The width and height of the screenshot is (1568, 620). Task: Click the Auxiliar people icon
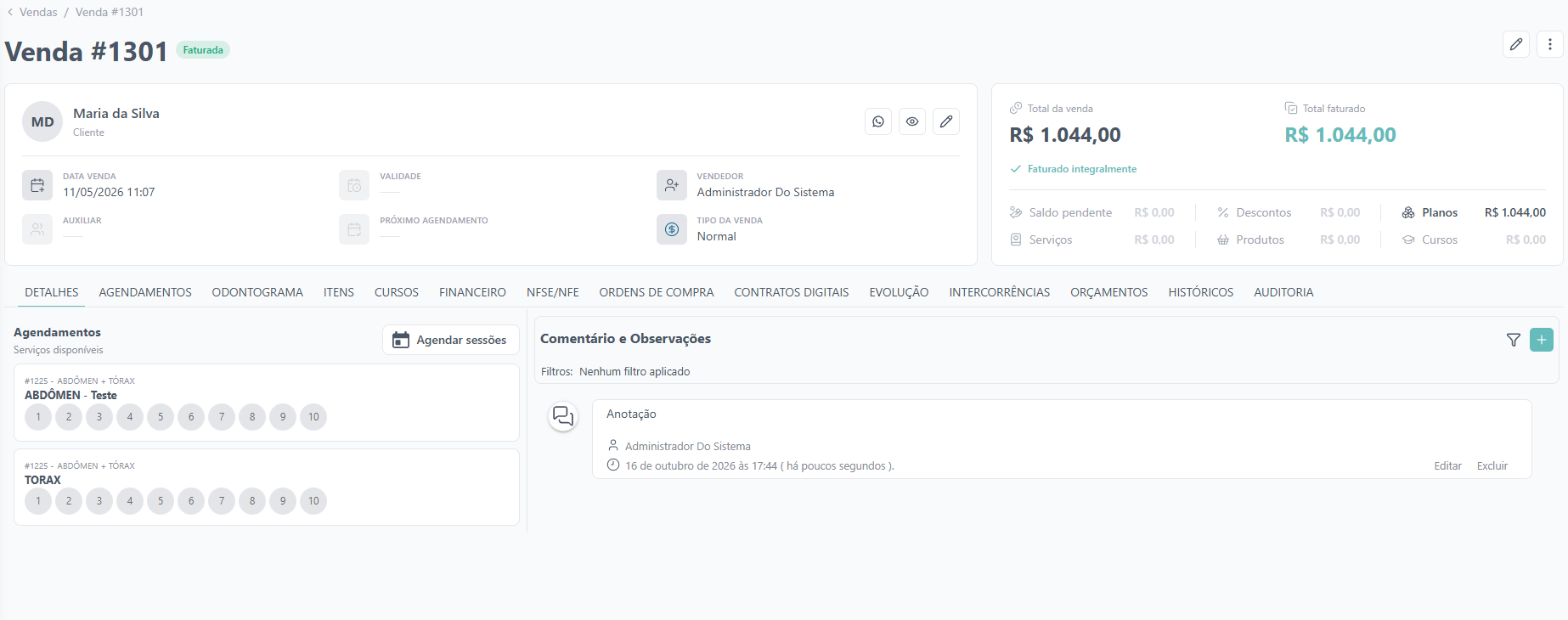pyautogui.click(x=37, y=229)
